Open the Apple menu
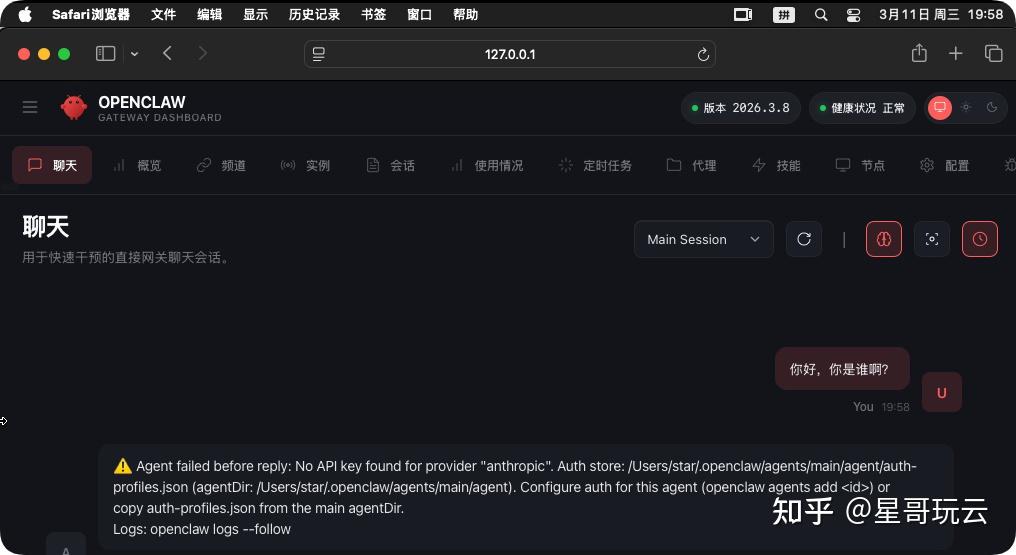Screen dimensions: 1016x555 click(x=25, y=14)
